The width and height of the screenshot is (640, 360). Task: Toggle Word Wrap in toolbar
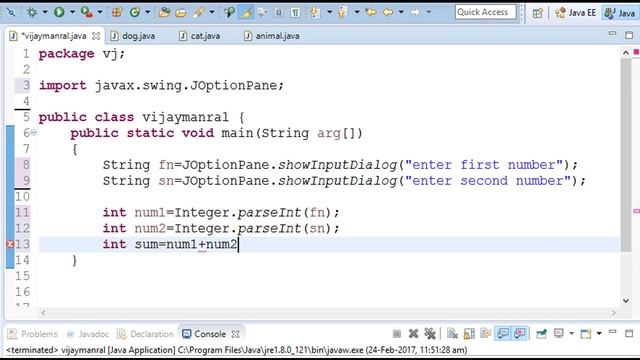pyautogui.click(x=262, y=13)
